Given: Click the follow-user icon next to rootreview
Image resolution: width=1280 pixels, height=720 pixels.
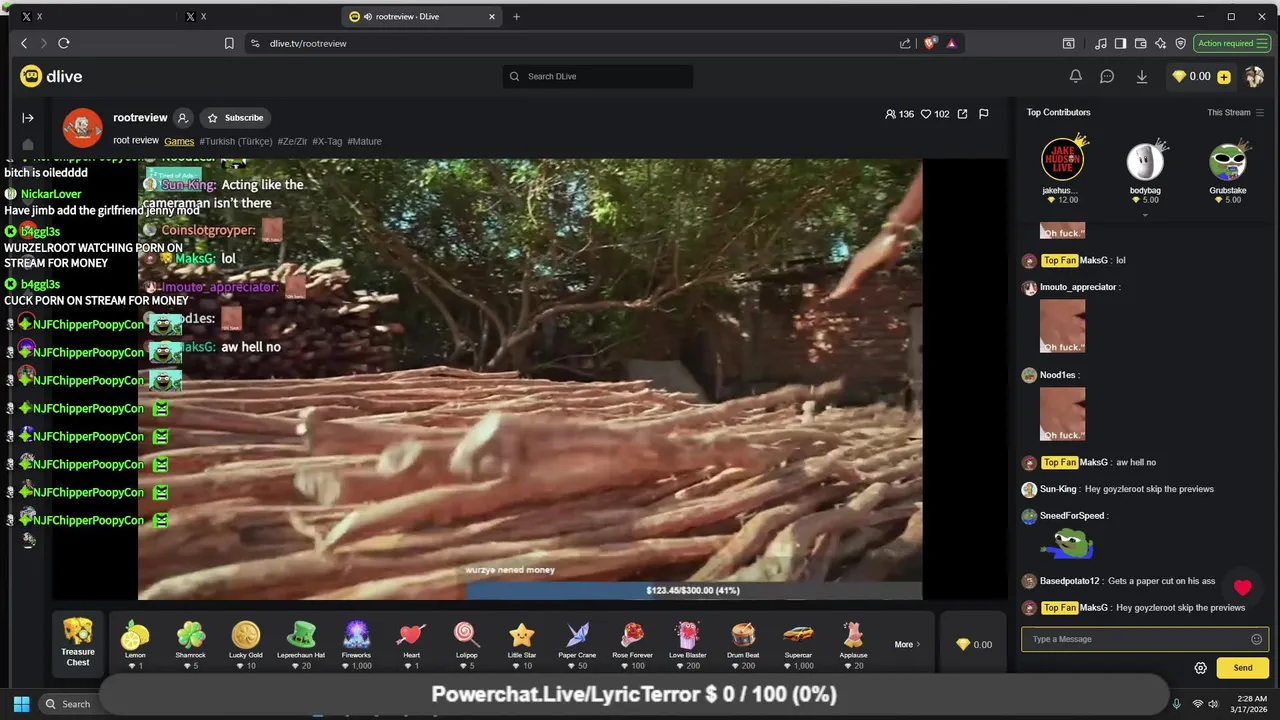Looking at the screenshot, I should pyautogui.click(x=183, y=118).
